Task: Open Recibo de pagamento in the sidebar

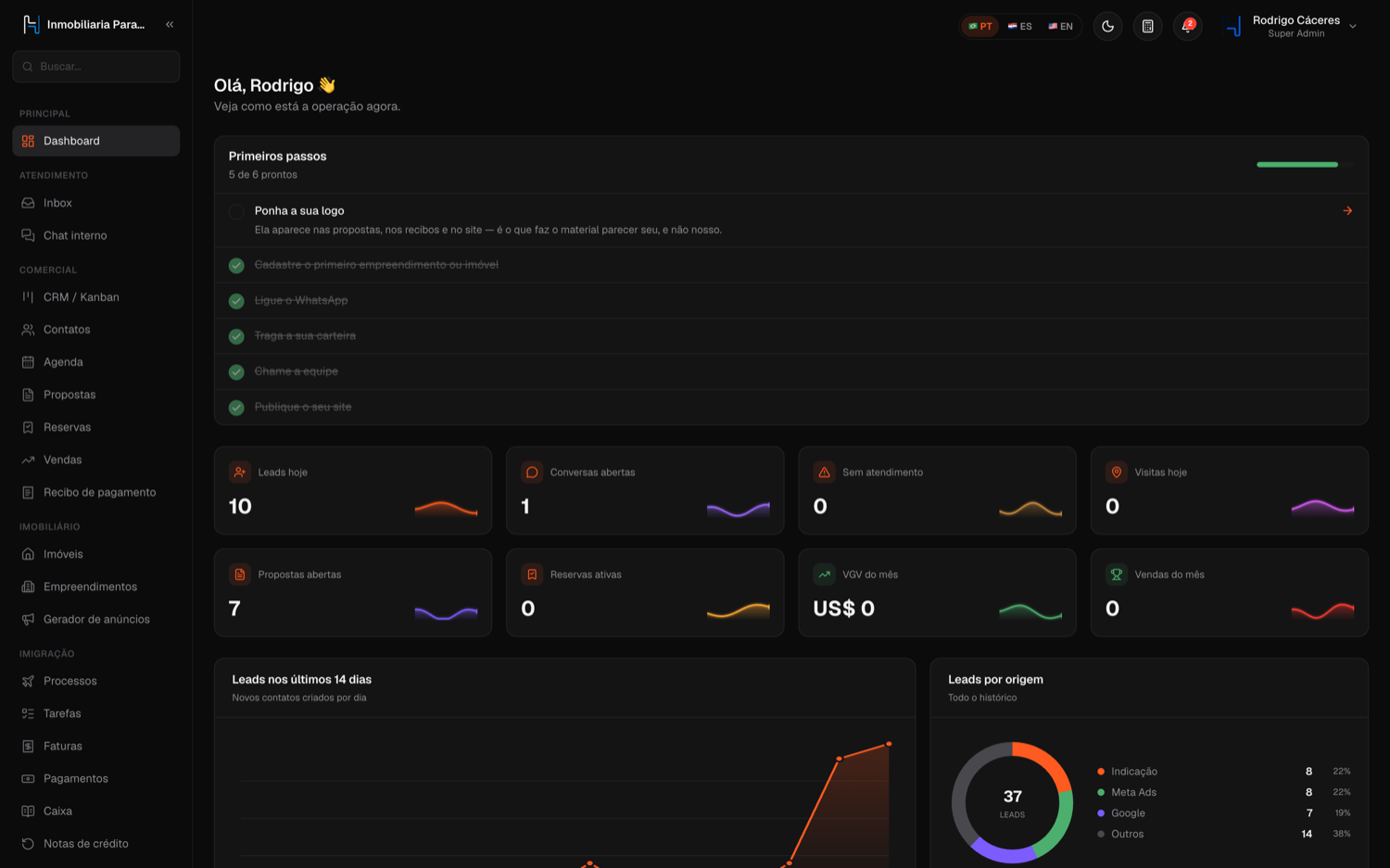Action: (96, 492)
